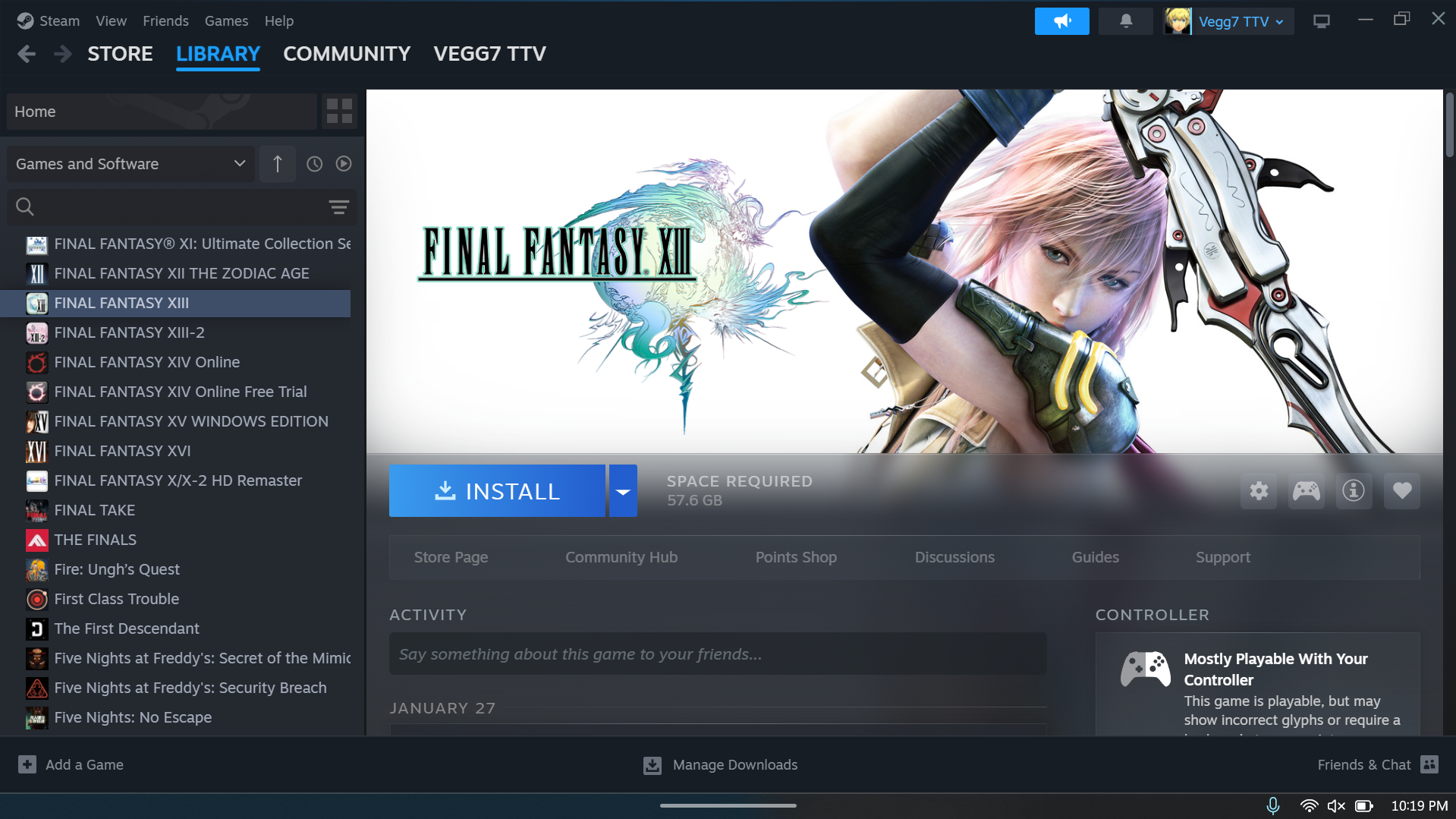Viewport: 1456px width, 819px height.
Task: Click the library search input field
Action: 182,206
